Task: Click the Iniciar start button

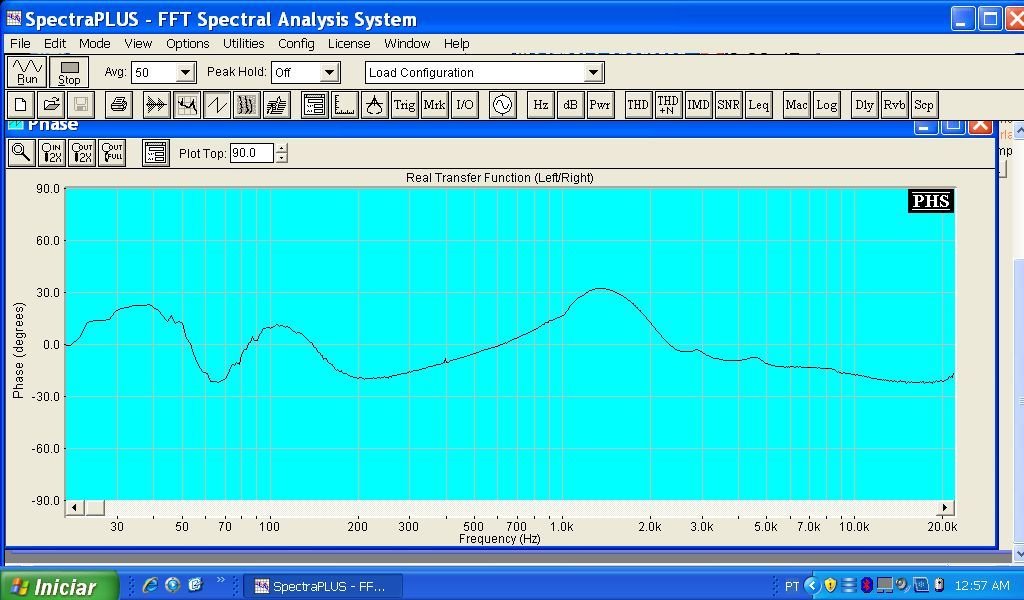Action: point(58,587)
